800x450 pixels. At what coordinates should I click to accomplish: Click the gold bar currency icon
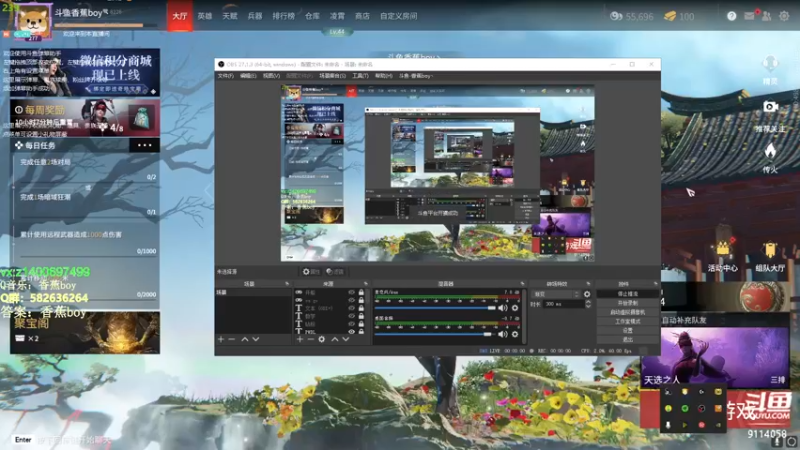[x=670, y=16]
